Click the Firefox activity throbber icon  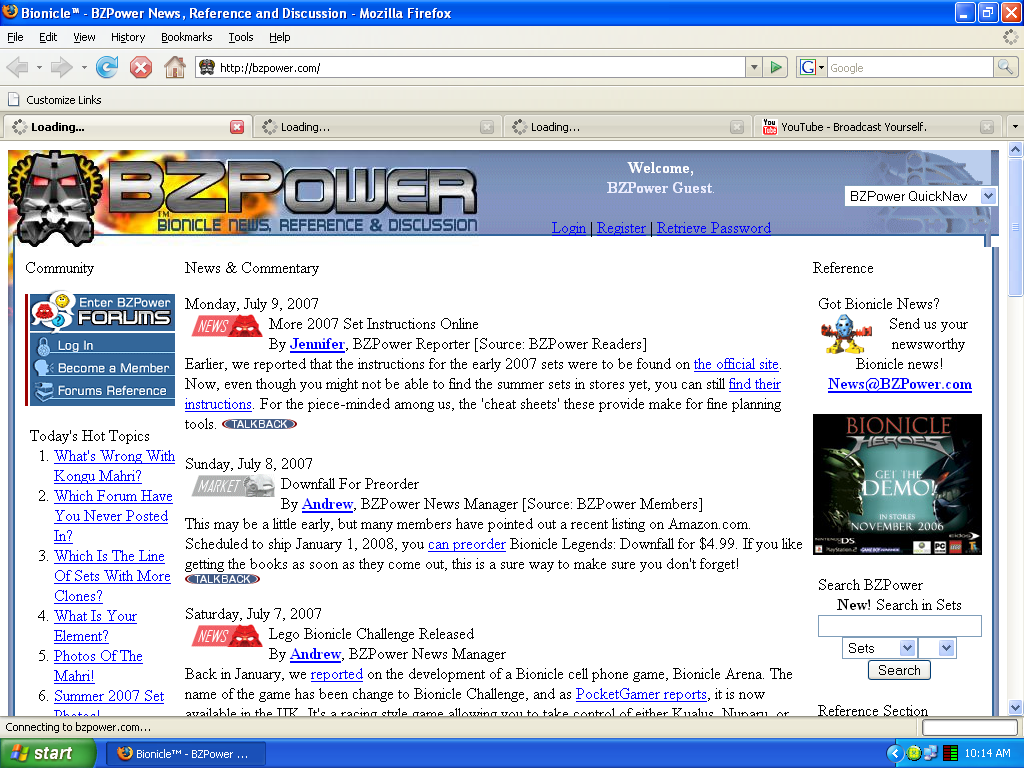[x=1010, y=37]
